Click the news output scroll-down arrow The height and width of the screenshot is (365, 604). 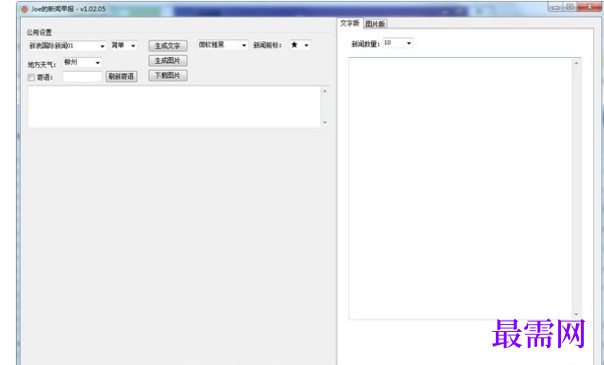pyautogui.click(x=576, y=314)
